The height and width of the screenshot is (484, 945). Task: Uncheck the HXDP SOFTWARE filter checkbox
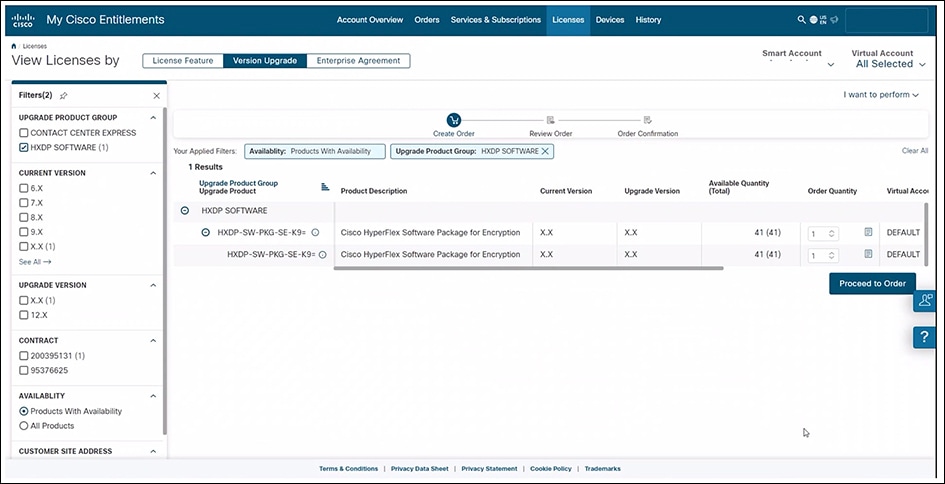pyautogui.click(x=24, y=147)
